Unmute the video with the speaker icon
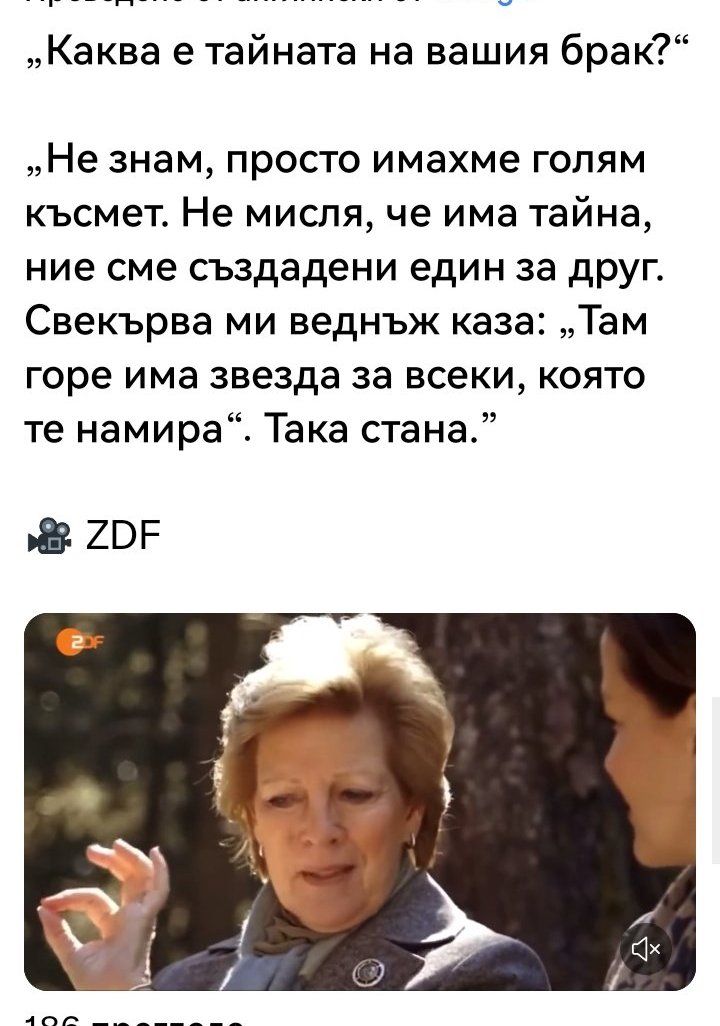 645,948
